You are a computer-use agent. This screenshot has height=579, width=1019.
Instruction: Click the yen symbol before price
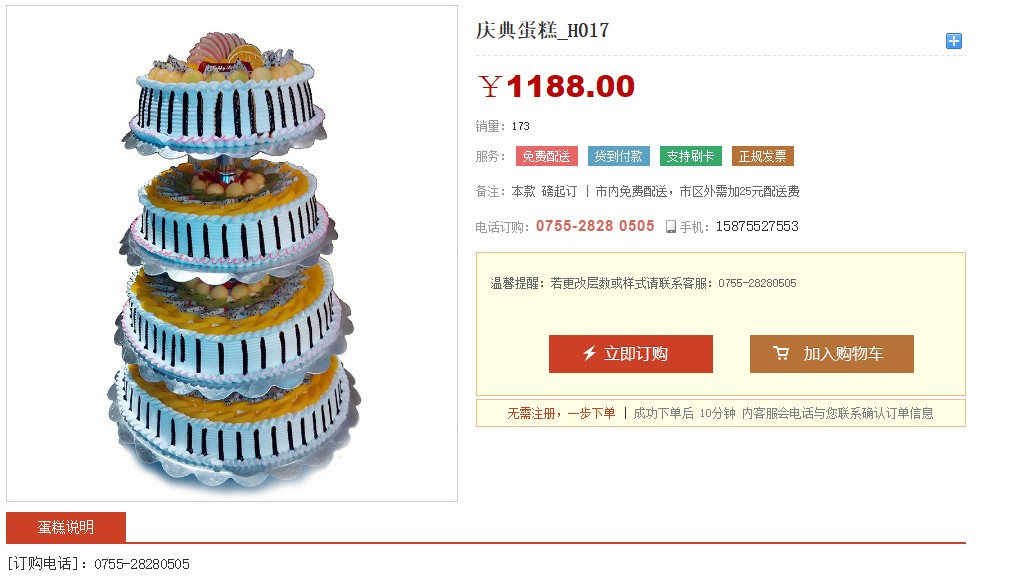pos(490,86)
